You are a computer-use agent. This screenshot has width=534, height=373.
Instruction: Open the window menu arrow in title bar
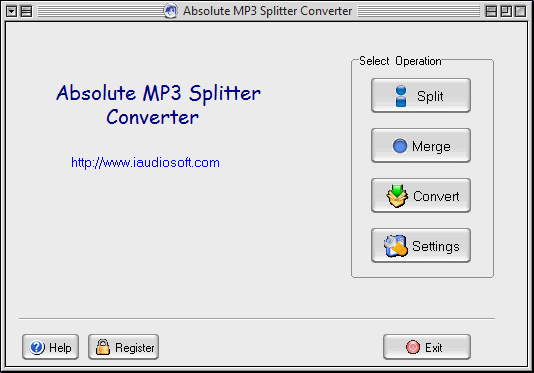(x=11, y=11)
